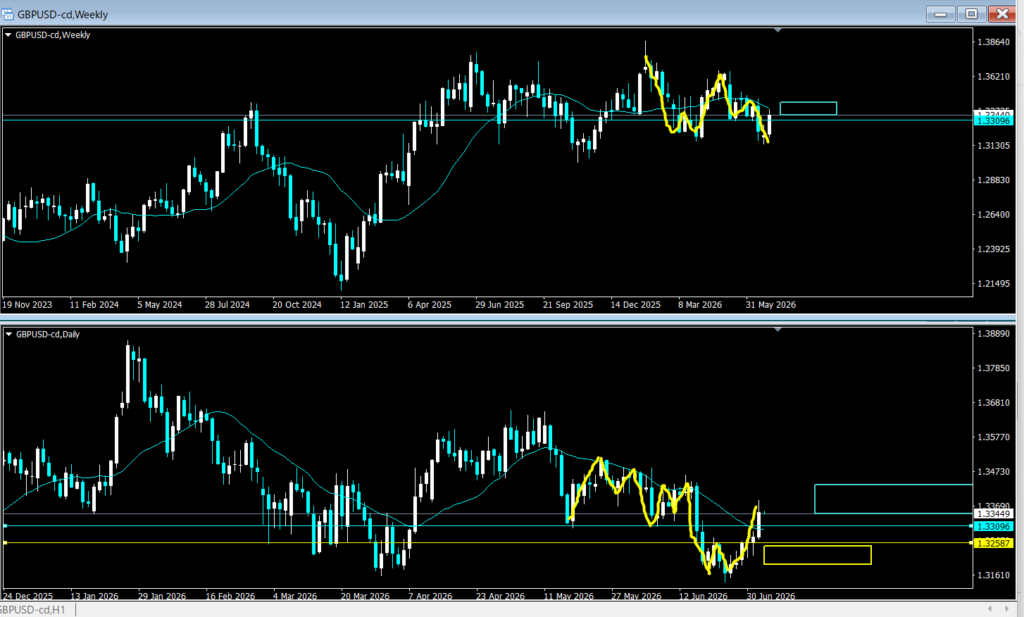Click the 1.23925 price on Weekly scale

pos(993,249)
